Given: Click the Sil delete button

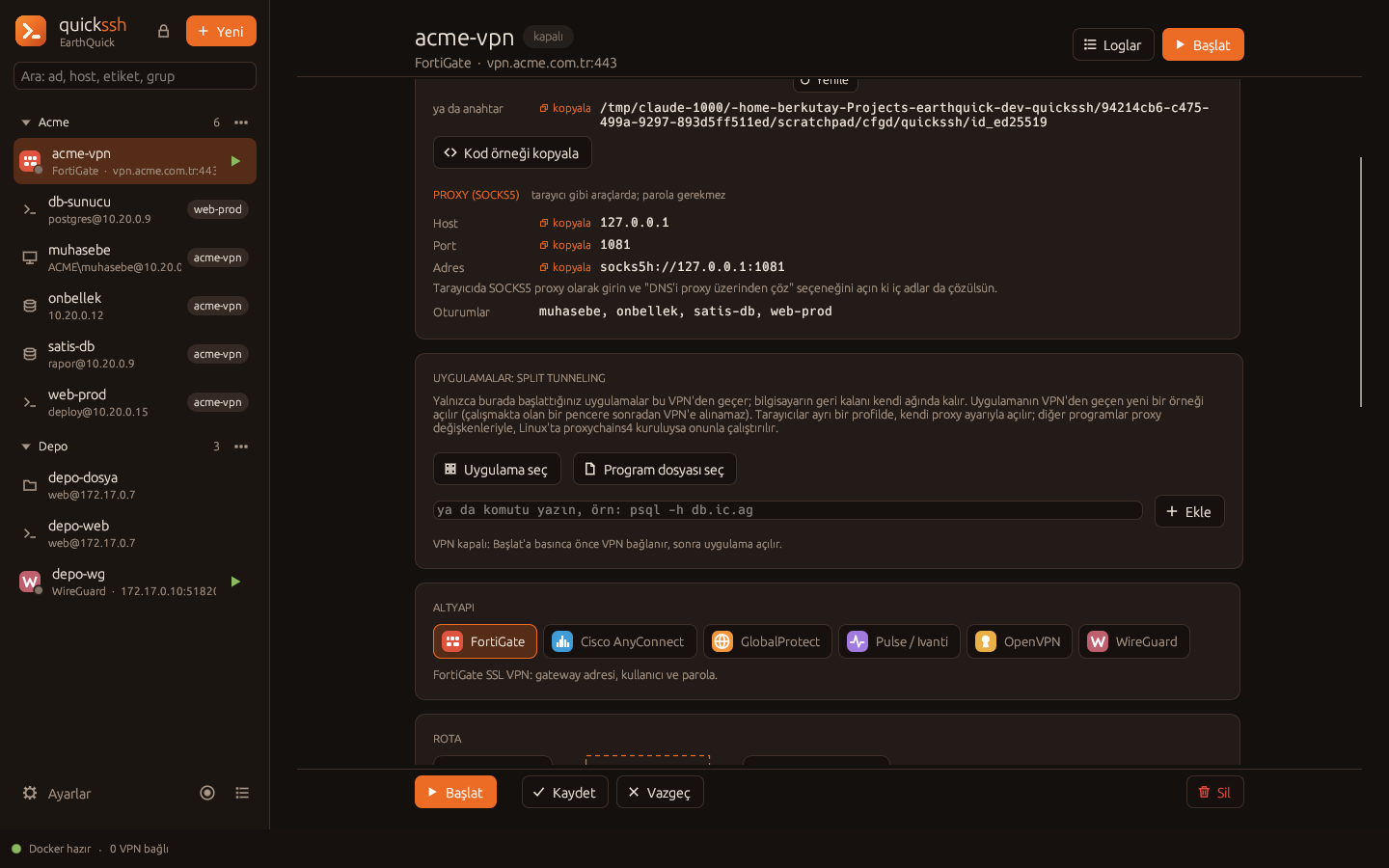Looking at the screenshot, I should tap(1215, 792).
